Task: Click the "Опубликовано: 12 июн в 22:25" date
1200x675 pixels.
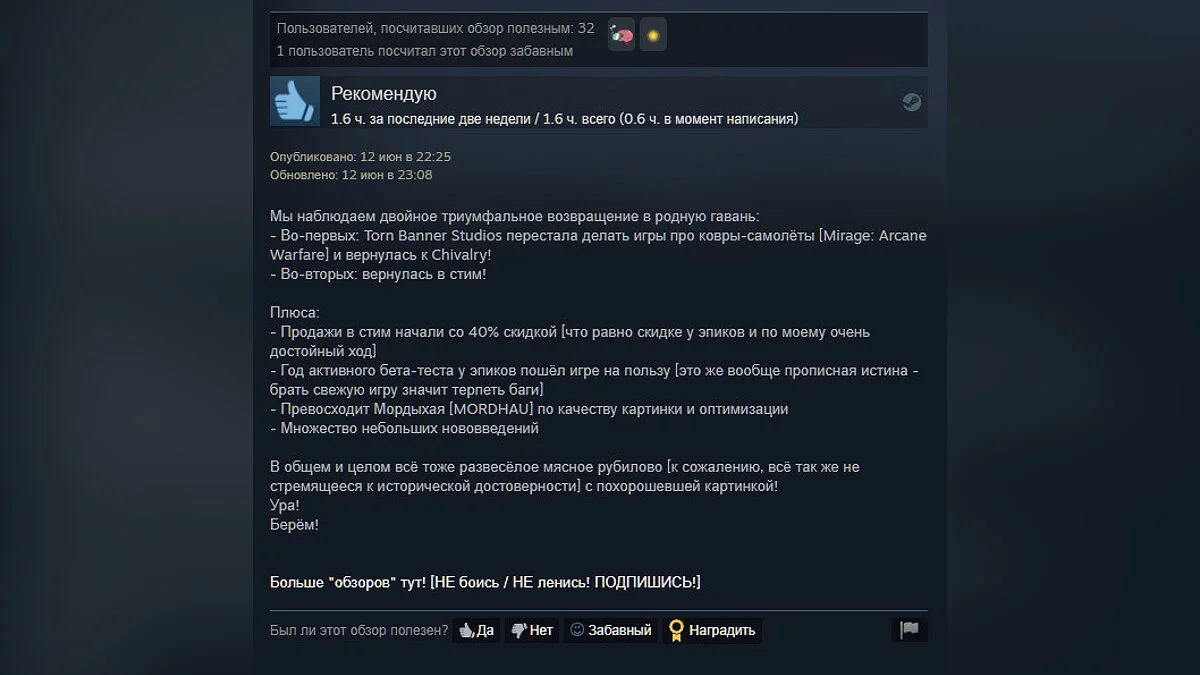Action: pyautogui.click(x=360, y=157)
